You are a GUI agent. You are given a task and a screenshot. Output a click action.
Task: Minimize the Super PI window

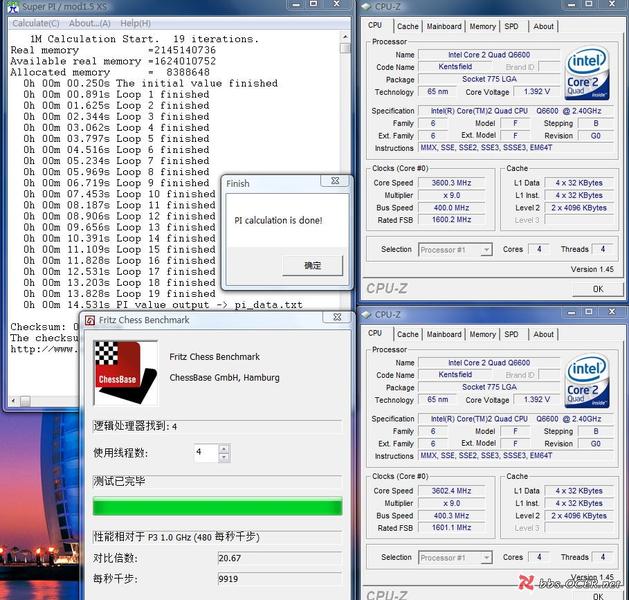(296, 4)
